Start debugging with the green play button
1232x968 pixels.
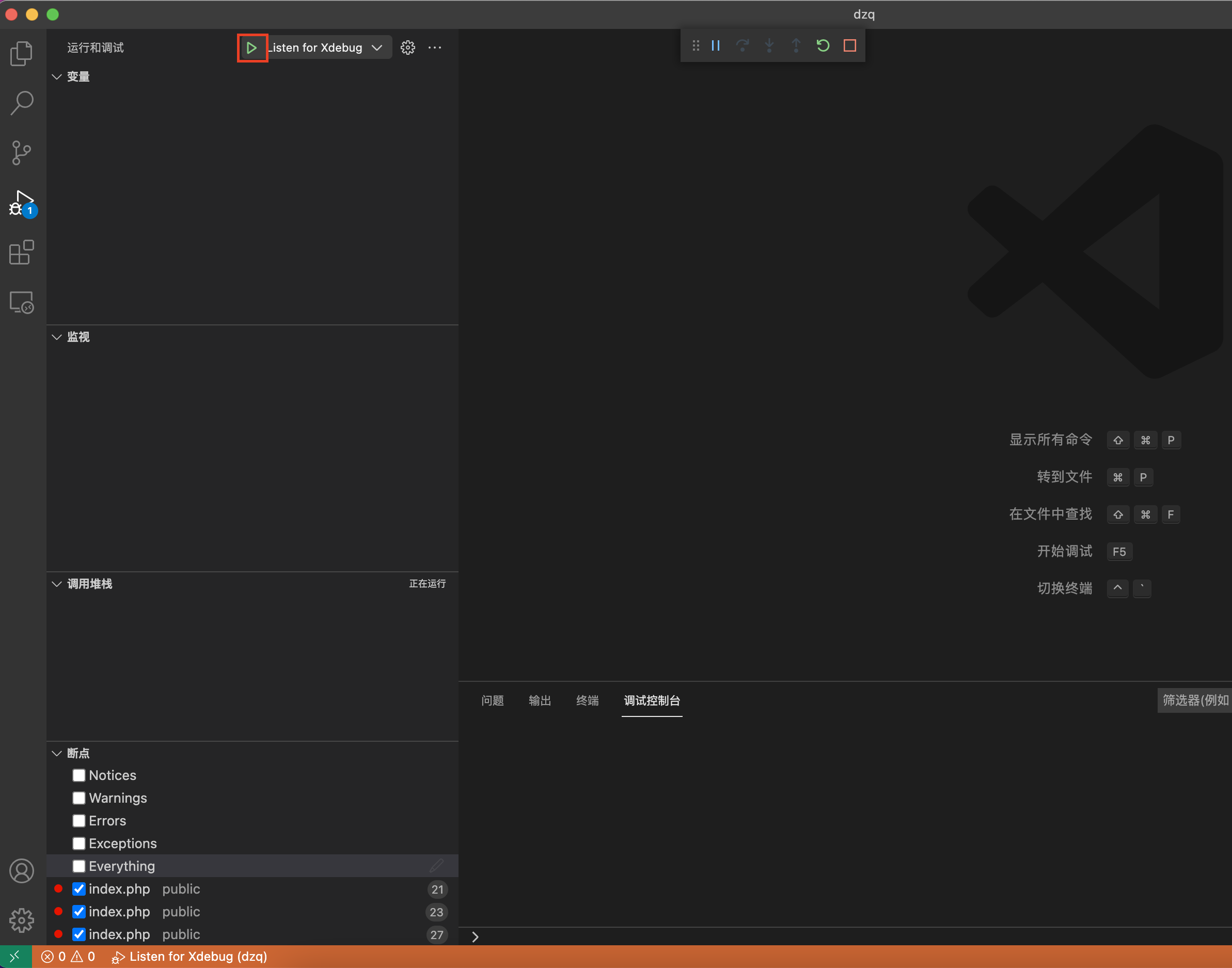coord(252,47)
